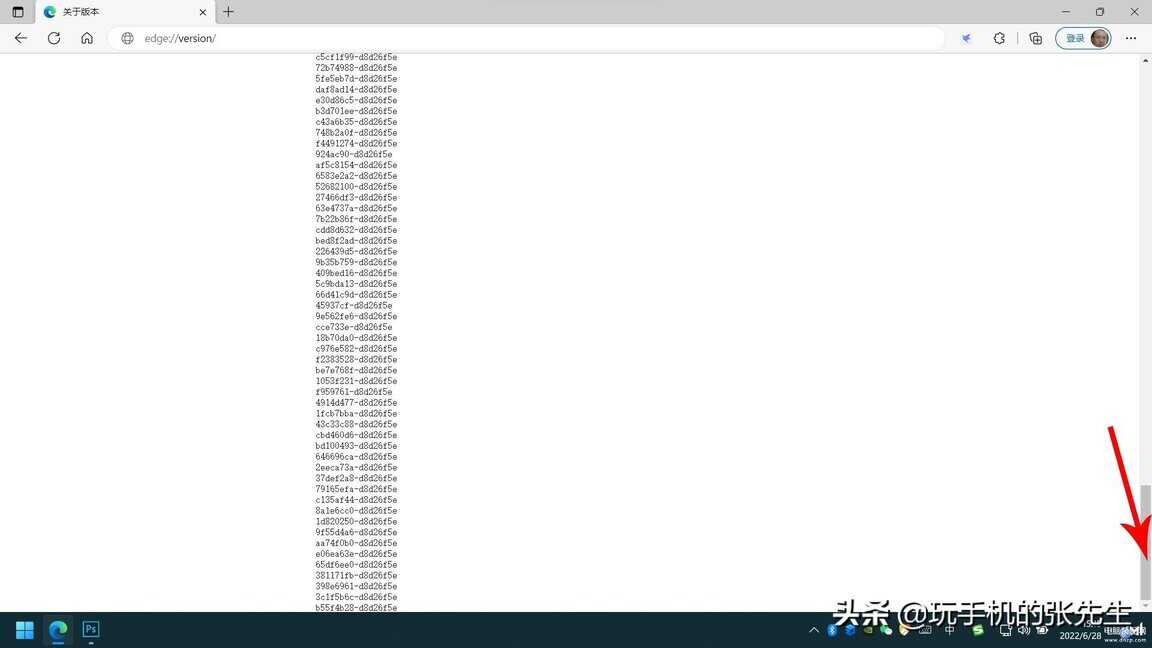Click row 1d820250-d8d26f5e

click(356, 522)
